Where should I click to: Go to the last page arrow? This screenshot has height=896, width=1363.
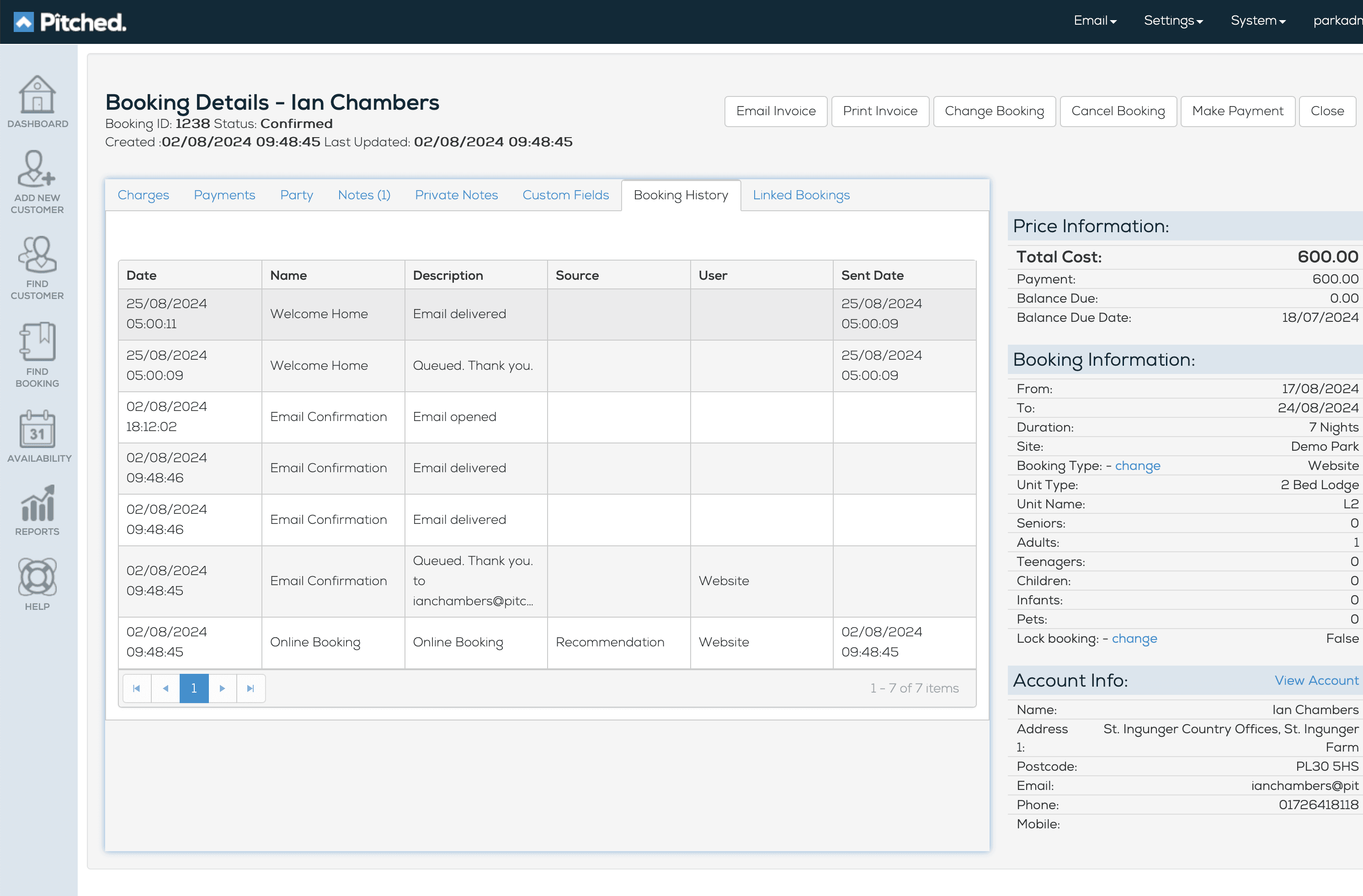pos(250,688)
